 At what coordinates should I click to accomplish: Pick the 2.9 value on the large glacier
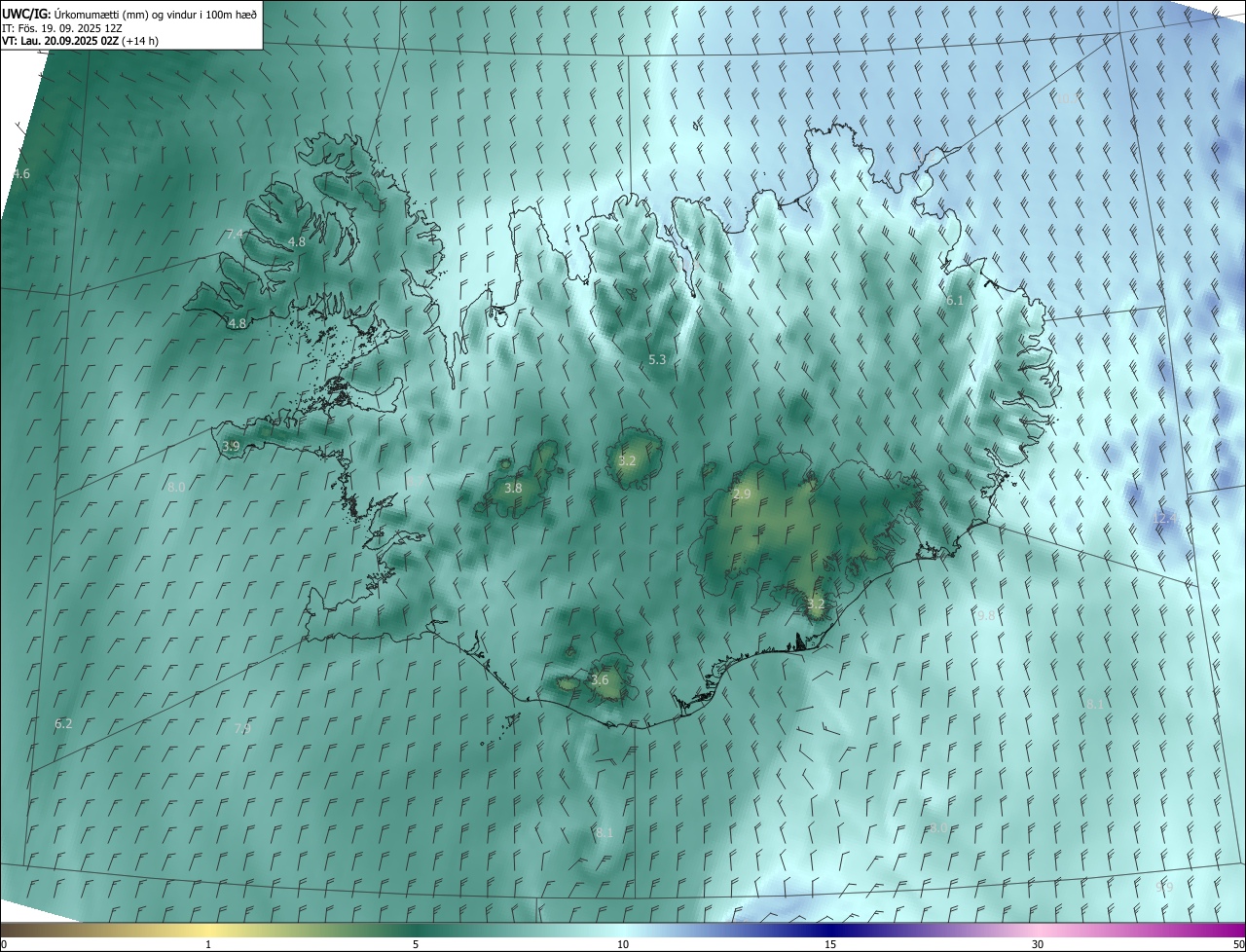tap(742, 494)
